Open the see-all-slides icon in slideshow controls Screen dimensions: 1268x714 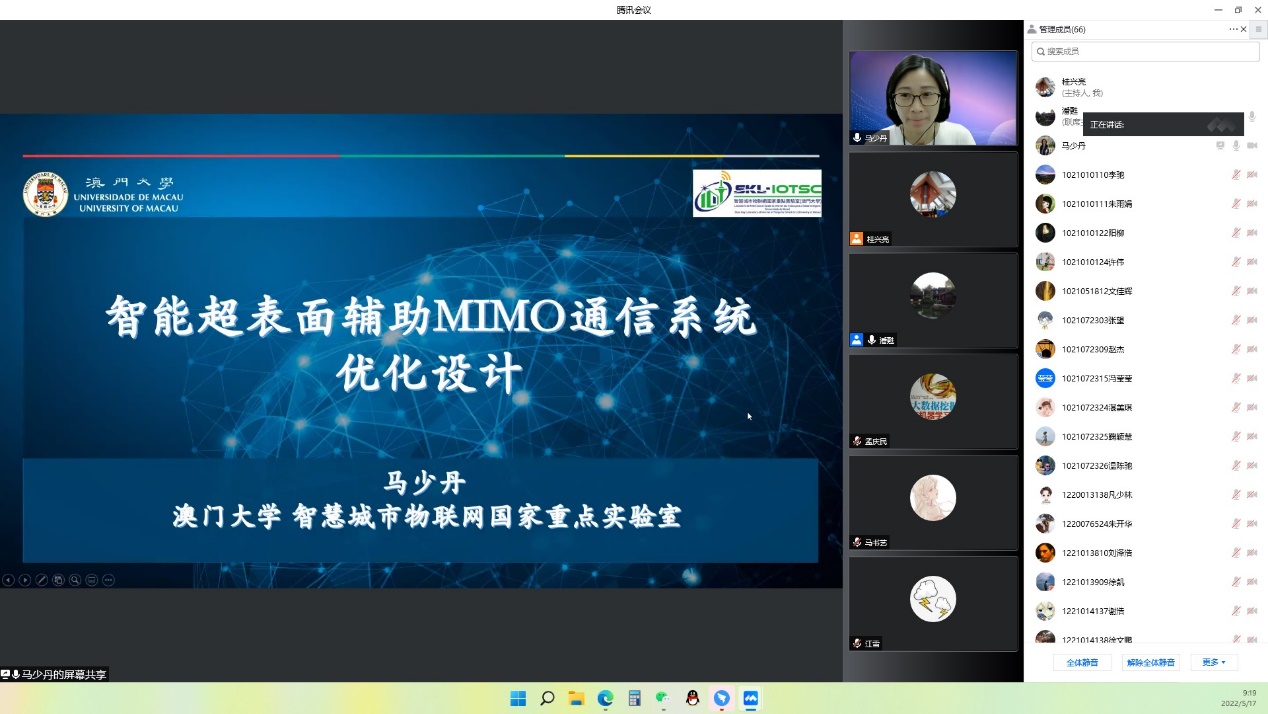pos(58,580)
